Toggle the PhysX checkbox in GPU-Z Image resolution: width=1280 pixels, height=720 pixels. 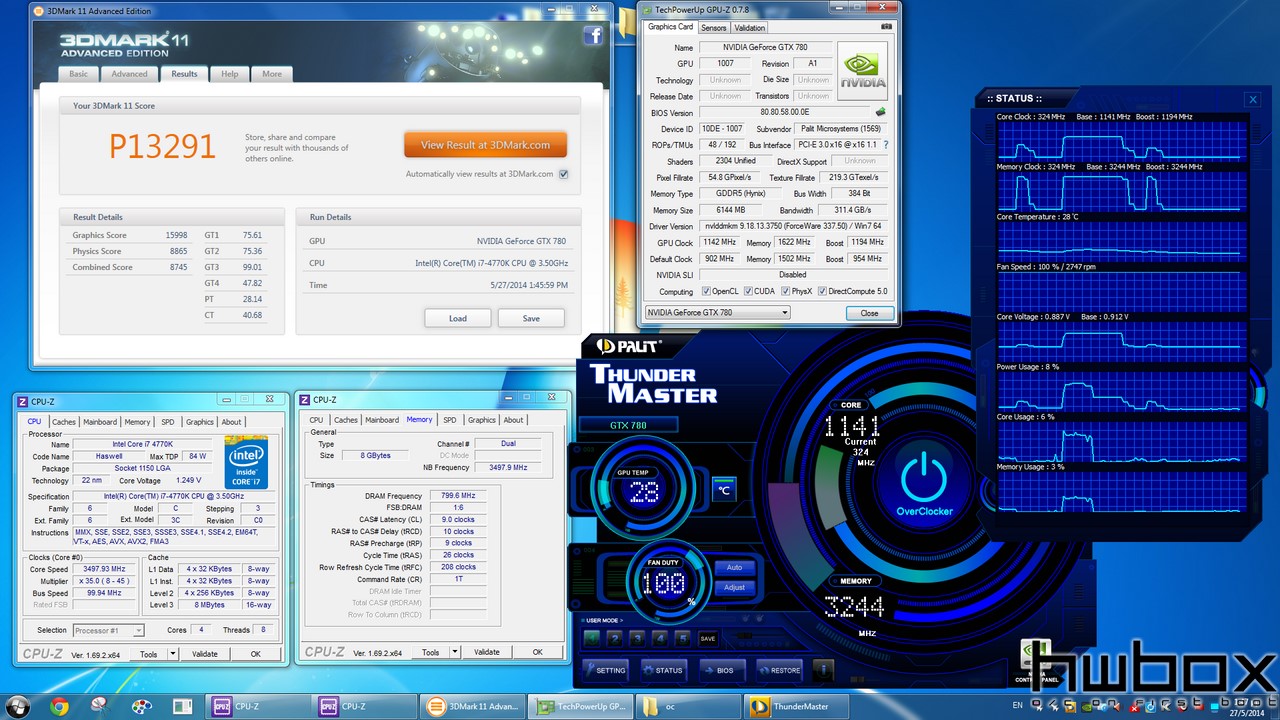click(786, 292)
